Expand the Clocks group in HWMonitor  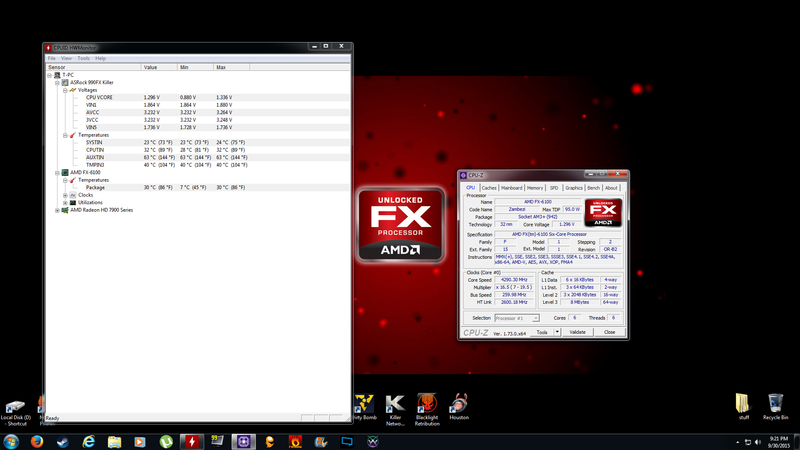65,195
